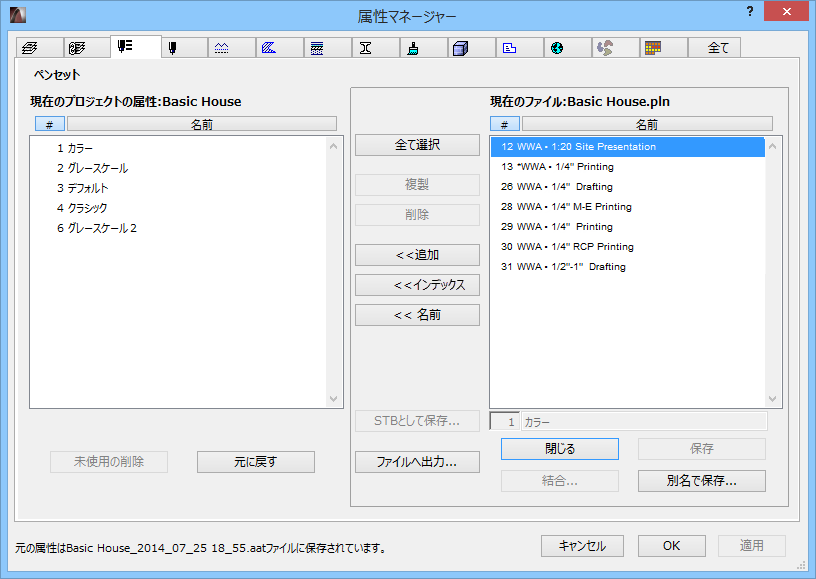The width and height of the screenshot is (816, 579).
Task: Select pen set 1 カラー
Action: pyautogui.click(x=178, y=148)
